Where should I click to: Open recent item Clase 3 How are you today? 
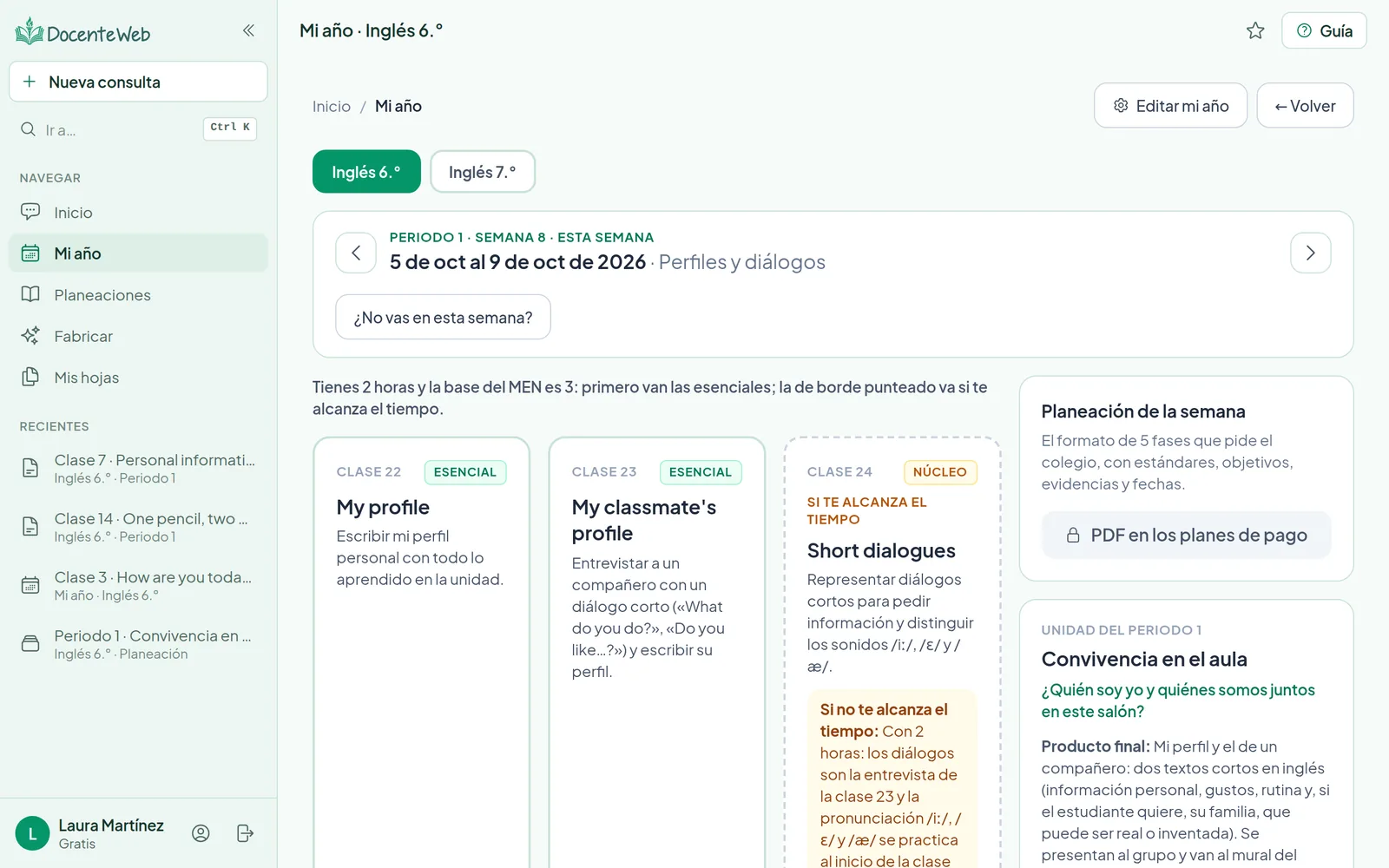(139, 586)
